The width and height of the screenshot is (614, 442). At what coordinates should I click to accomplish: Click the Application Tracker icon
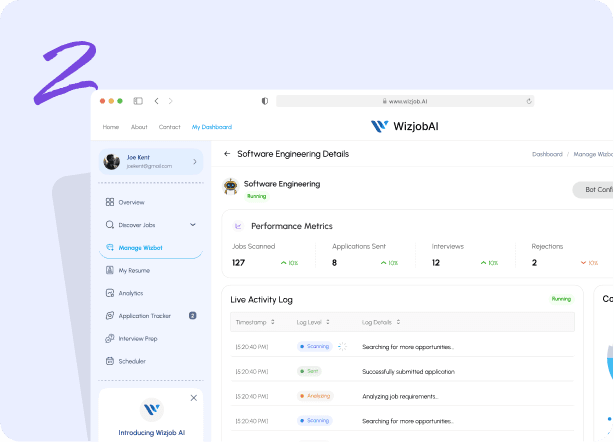[x=110, y=316]
